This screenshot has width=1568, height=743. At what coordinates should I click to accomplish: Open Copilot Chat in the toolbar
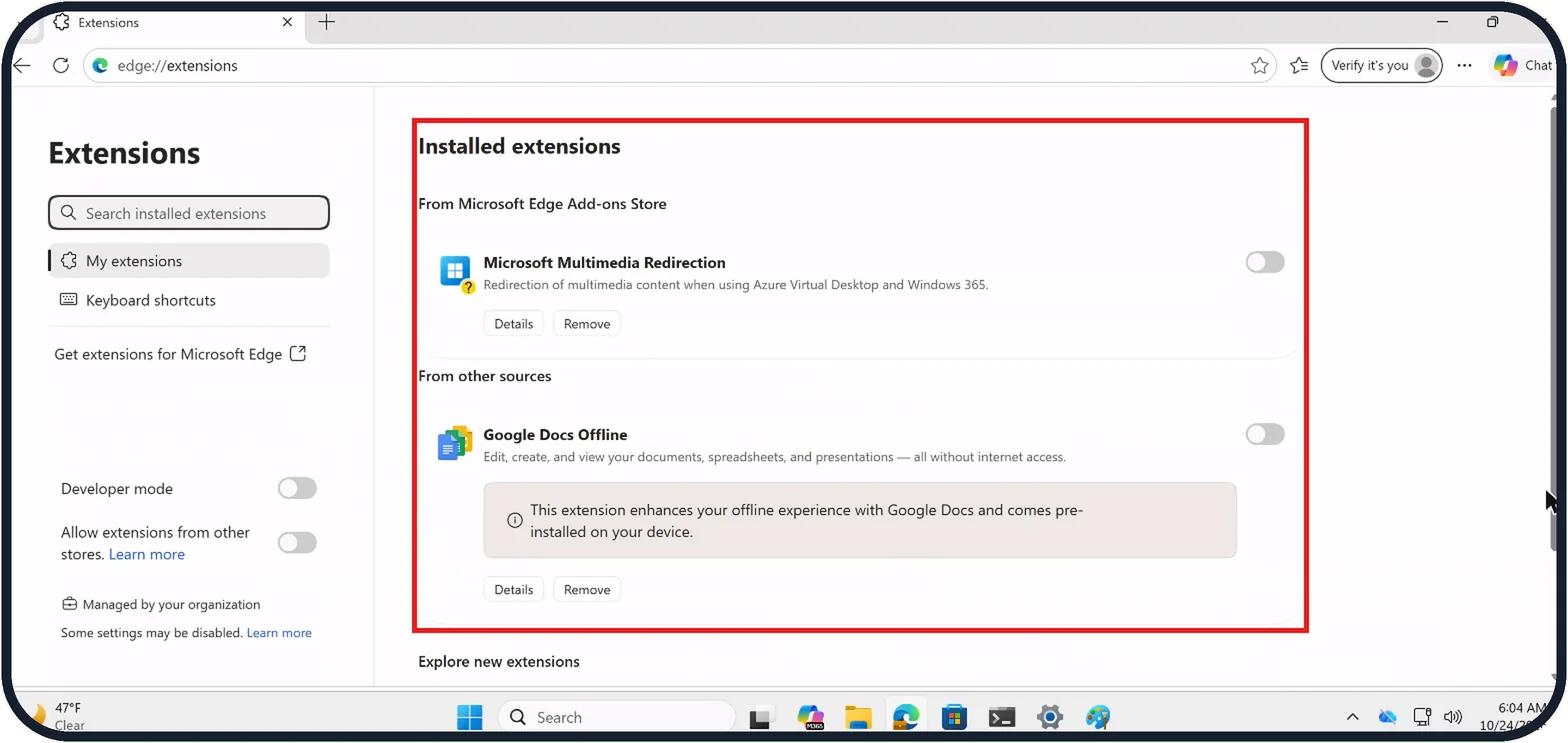pos(1523,66)
